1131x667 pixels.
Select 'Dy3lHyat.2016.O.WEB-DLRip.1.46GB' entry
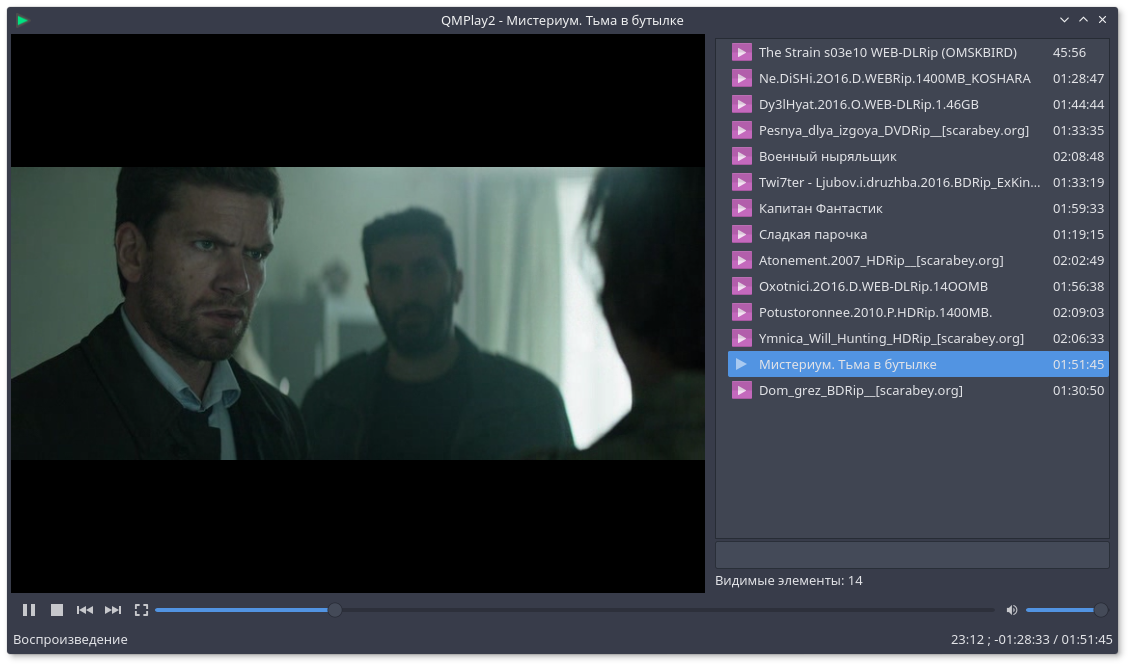[918, 105]
